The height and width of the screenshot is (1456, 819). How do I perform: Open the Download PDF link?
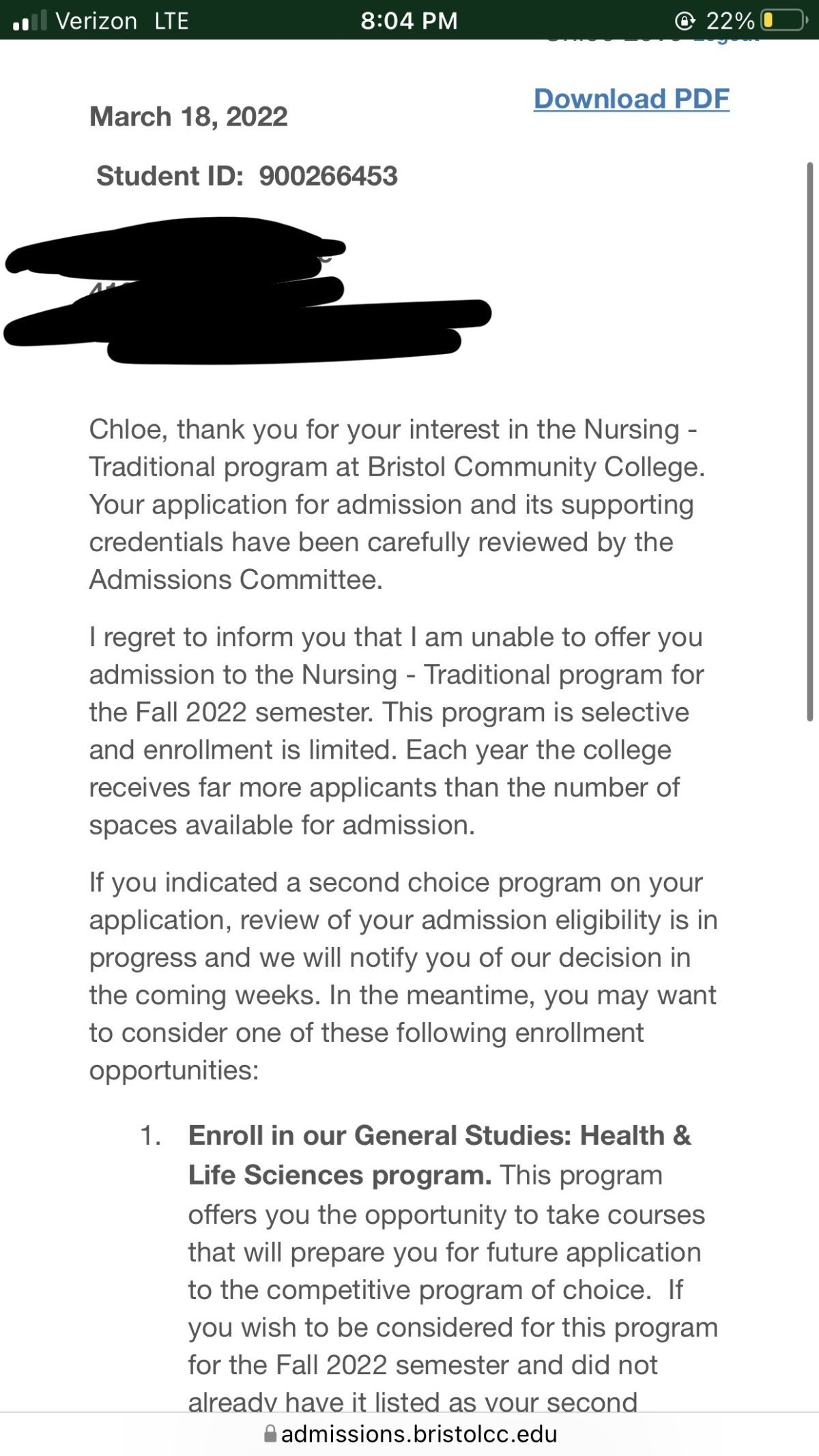[x=631, y=99]
